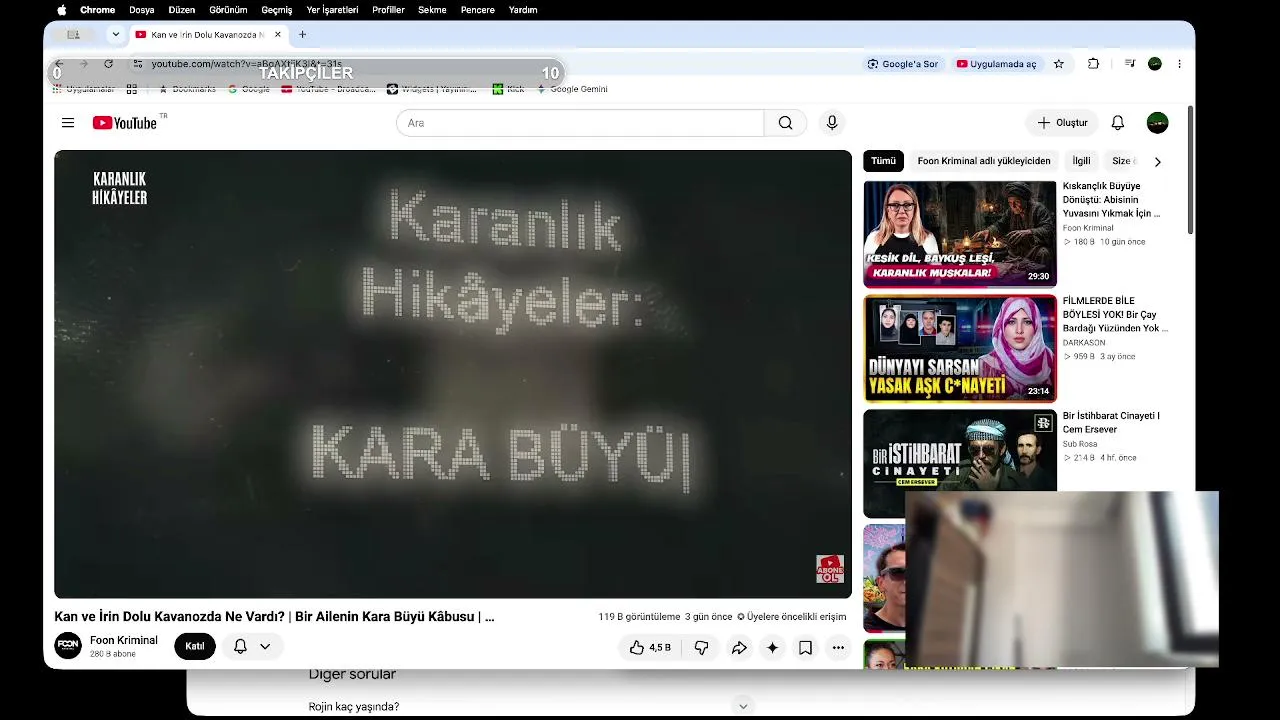The image size is (1280, 720).
Task: Open Chrome extensions puzzle icon
Action: [1093, 64]
